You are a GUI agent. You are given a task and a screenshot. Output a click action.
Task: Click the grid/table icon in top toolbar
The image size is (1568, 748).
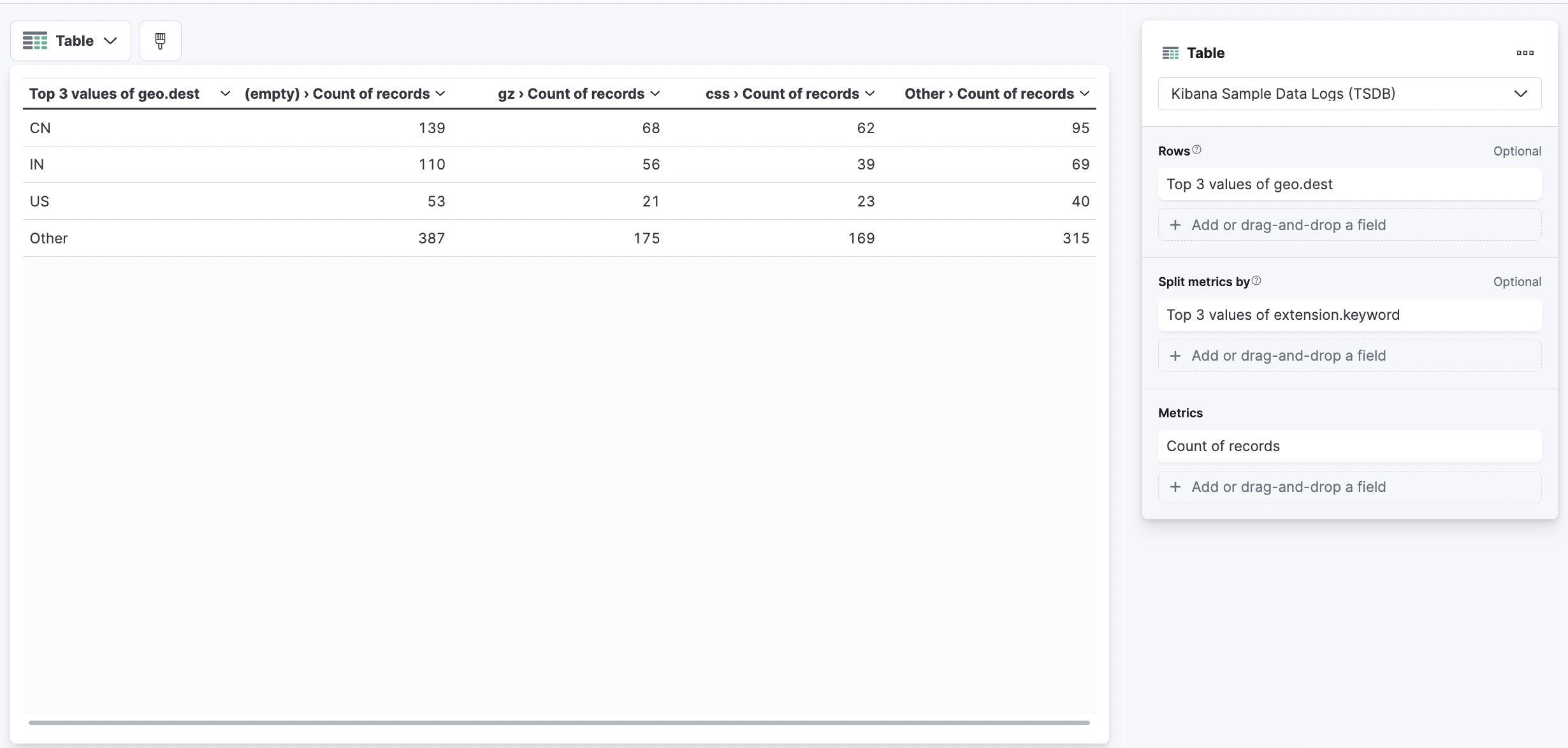coord(34,40)
